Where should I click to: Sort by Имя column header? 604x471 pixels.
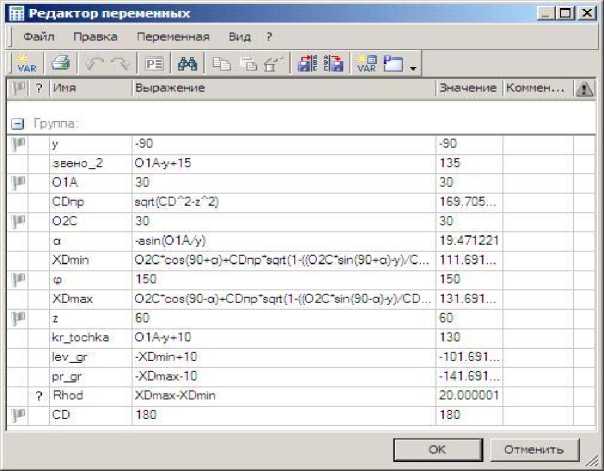pyautogui.click(x=91, y=88)
